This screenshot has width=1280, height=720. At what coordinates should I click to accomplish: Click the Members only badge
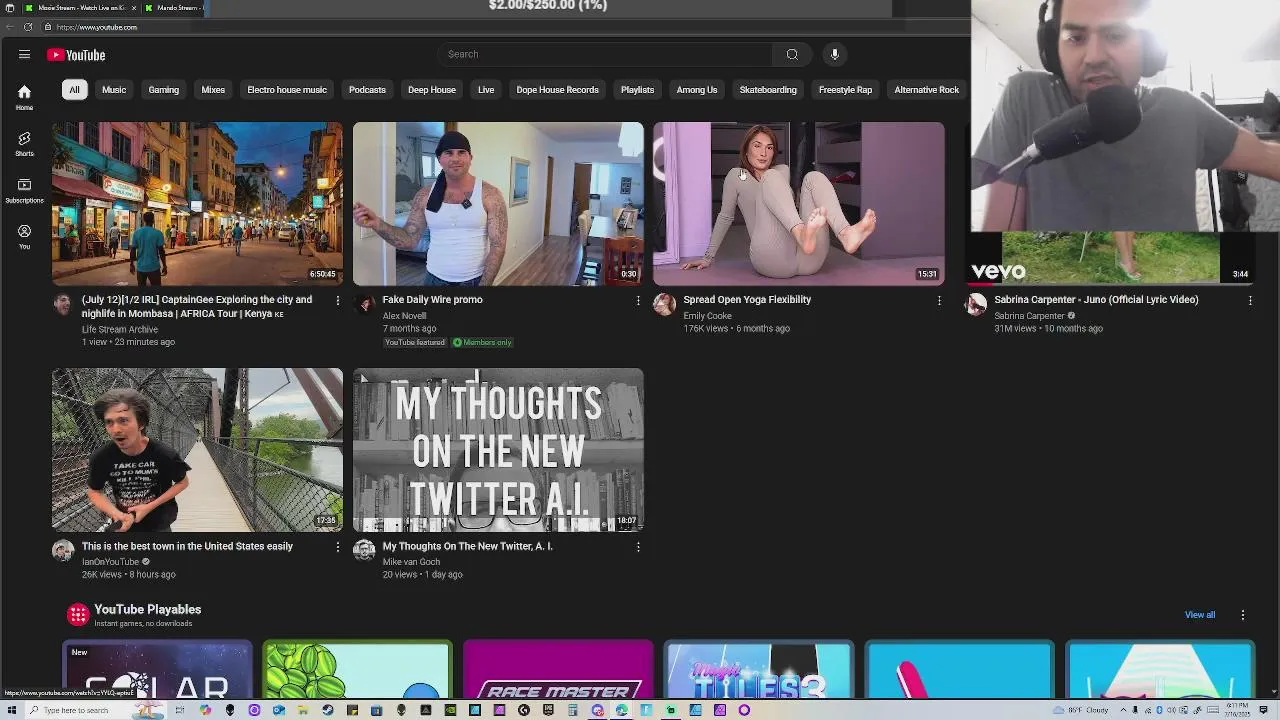482,342
